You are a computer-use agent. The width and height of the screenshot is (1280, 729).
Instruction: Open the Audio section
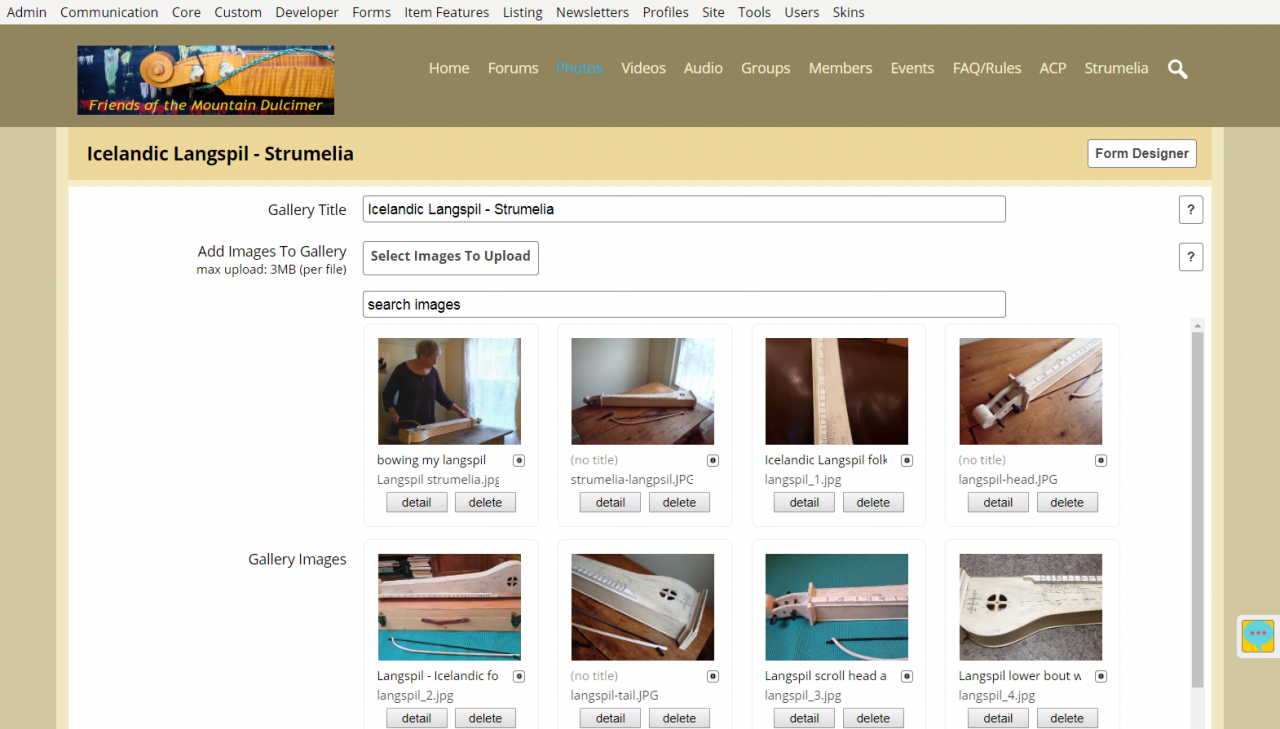(x=703, y=68)
